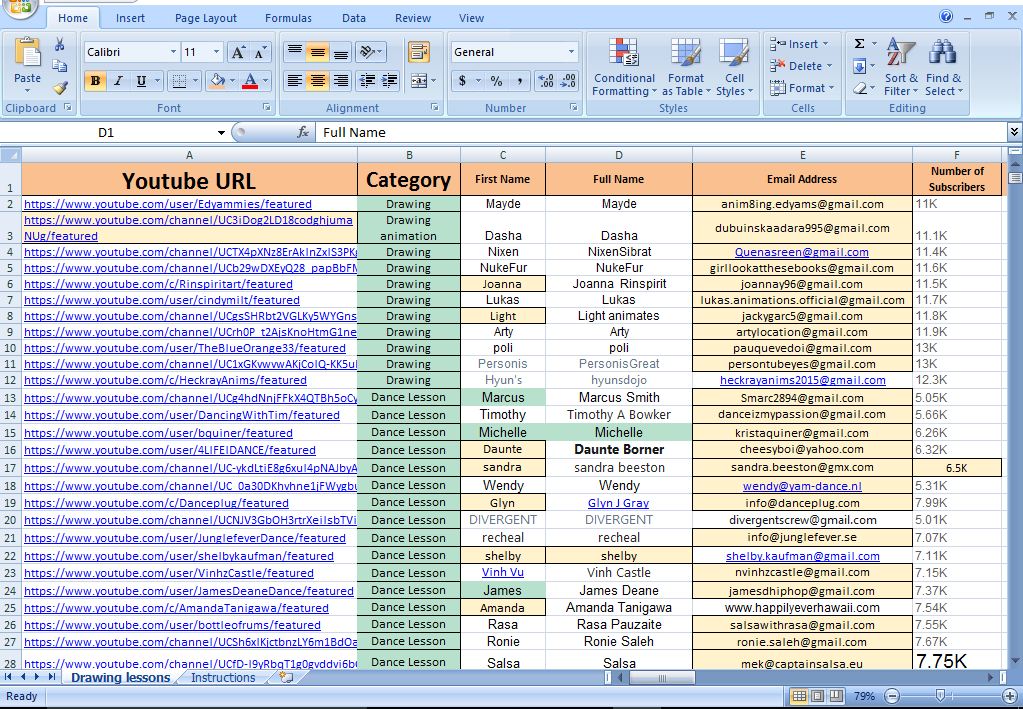This screenshot has width=1023, height=709.
Task: Click the Insert cells button
Action: coord(799,44)
